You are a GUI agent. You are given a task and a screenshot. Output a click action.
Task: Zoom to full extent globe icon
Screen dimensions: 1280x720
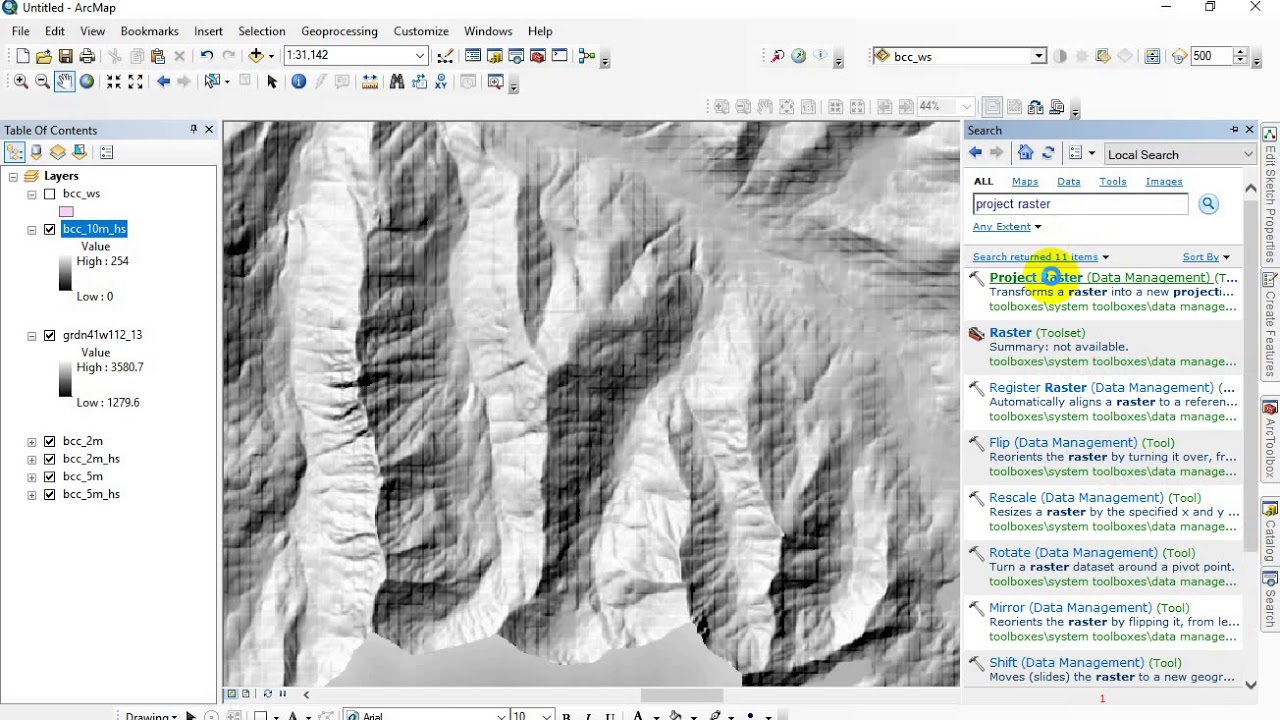pos(87,82)
